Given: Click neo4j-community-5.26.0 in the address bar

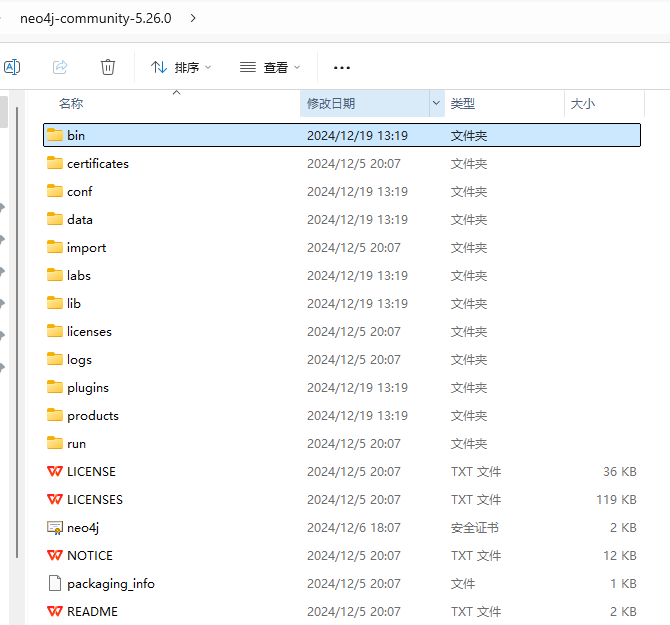Looking at the screenshot, I should click(x=96, y=18).
